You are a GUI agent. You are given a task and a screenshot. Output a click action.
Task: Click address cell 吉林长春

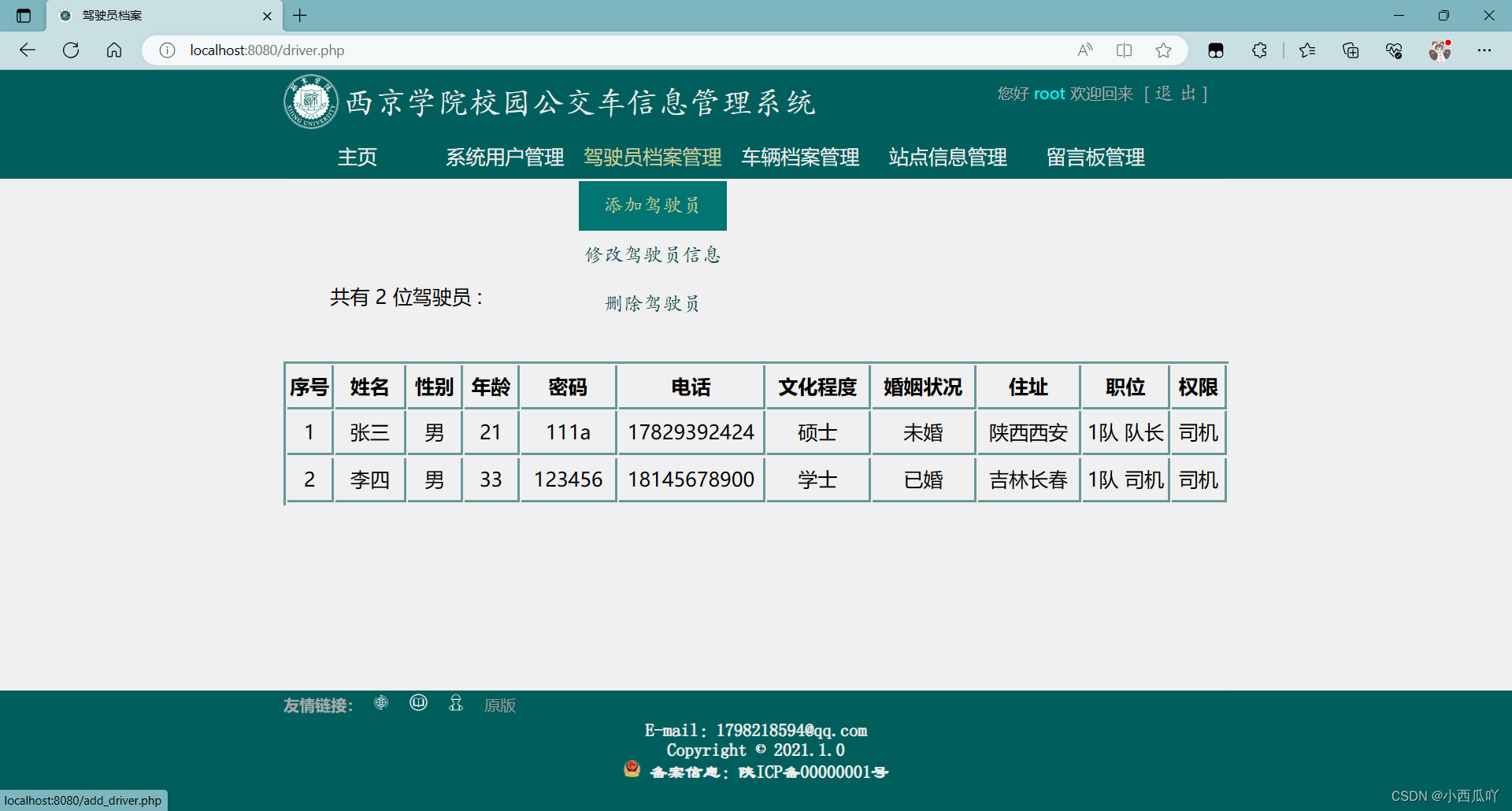(x=1028, y=480)
